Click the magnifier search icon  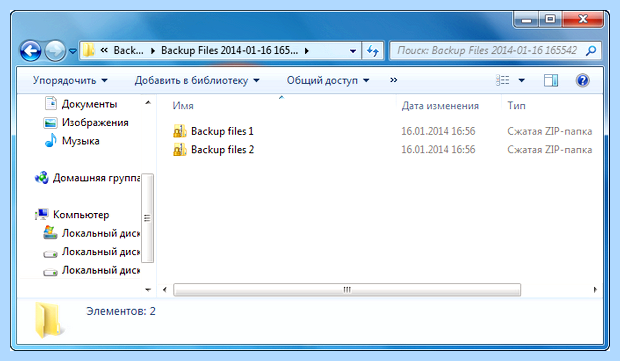(591, 51)
